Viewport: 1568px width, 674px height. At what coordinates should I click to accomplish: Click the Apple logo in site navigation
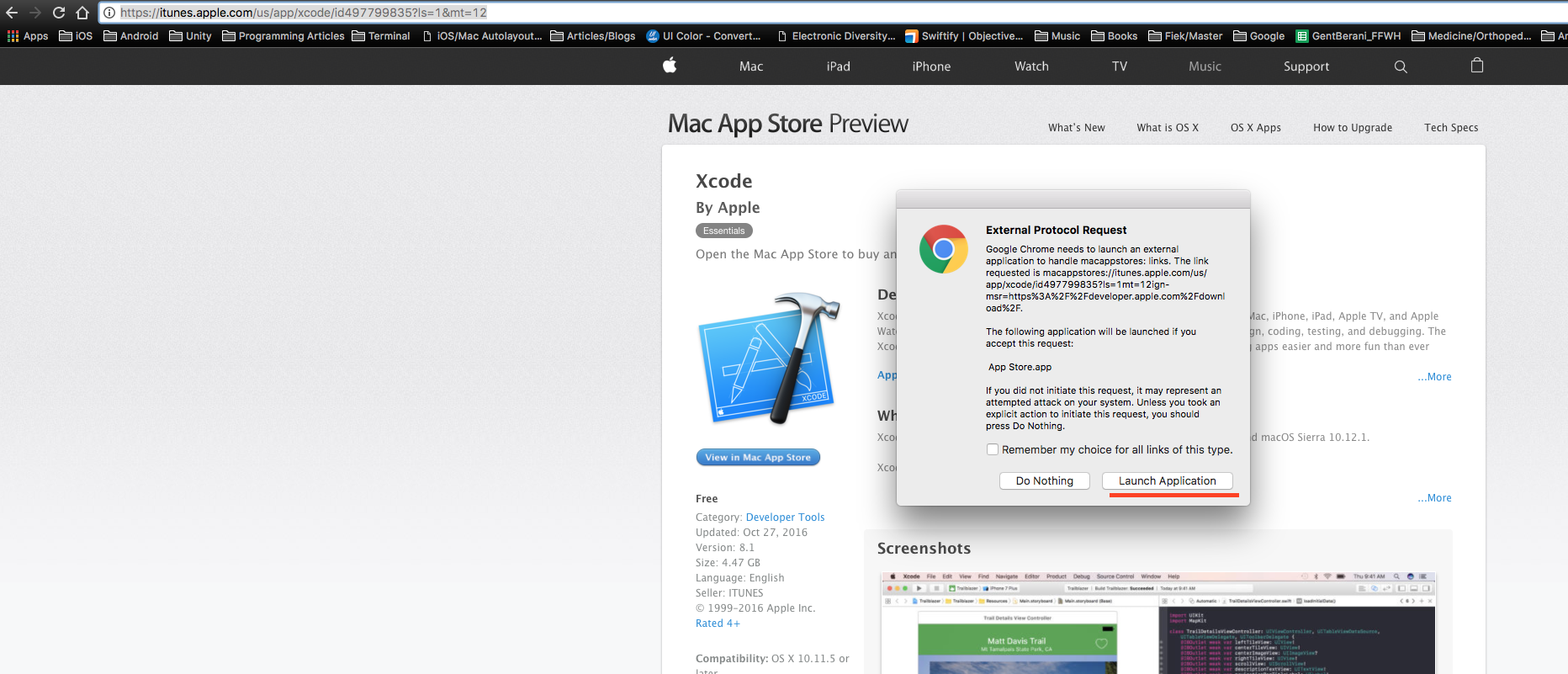[670, 66]
